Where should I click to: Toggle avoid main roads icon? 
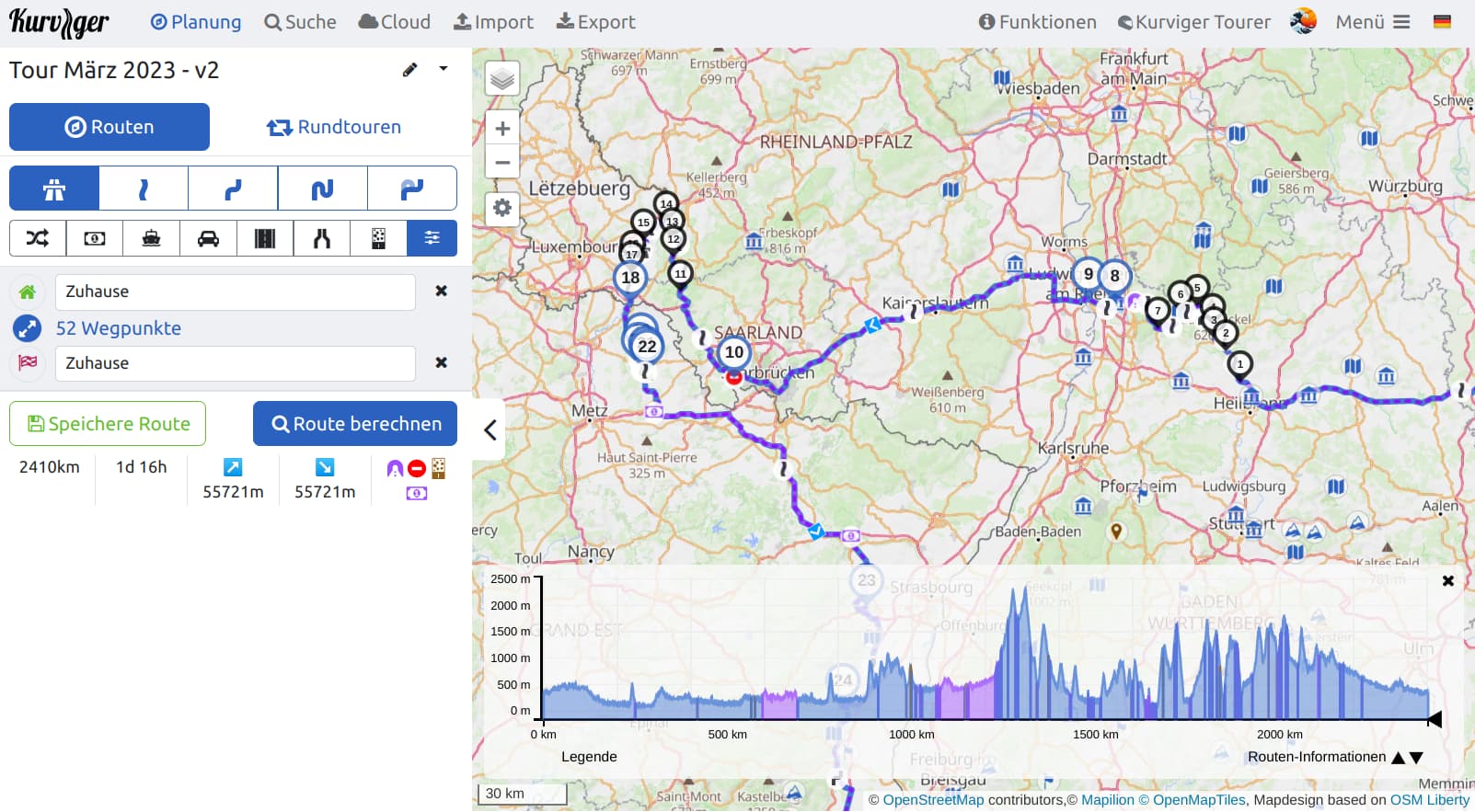click(x=265, y=238)
